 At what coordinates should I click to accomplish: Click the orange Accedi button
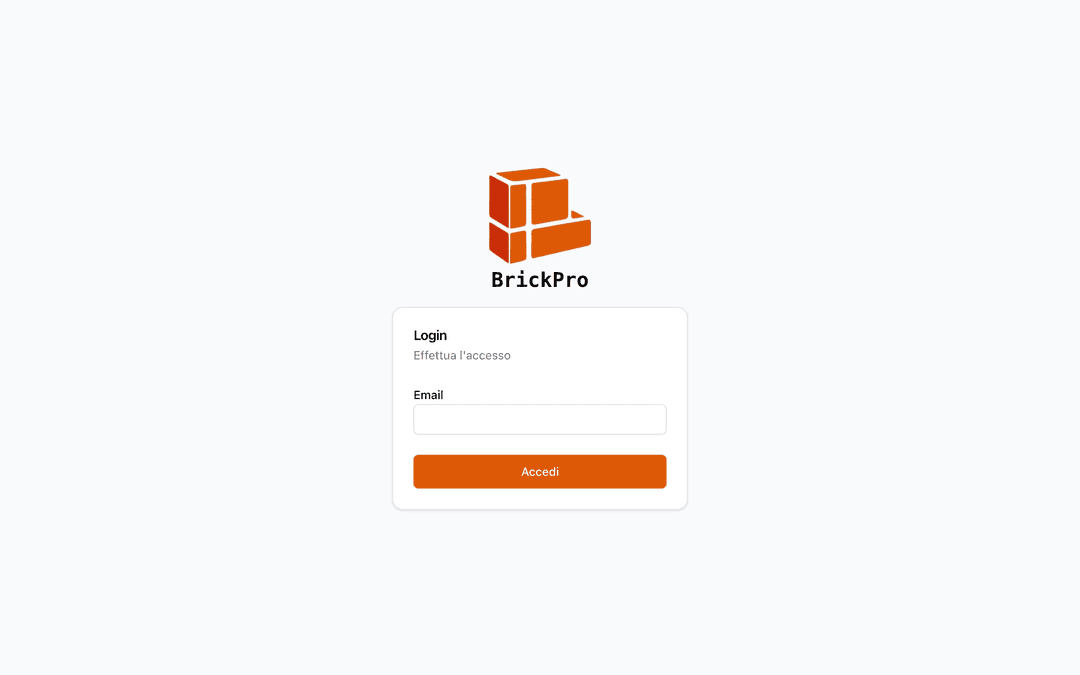540,472
